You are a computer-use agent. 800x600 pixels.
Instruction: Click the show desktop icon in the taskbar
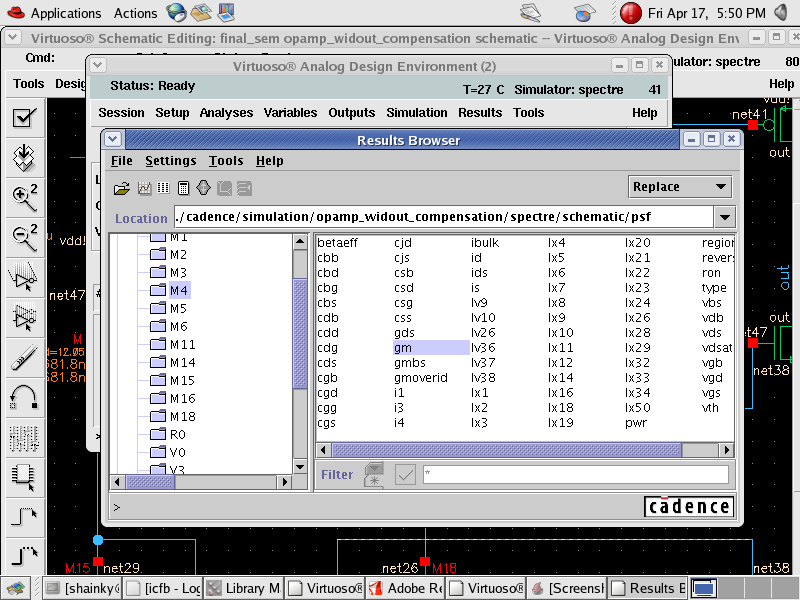[x=15, y=588]
